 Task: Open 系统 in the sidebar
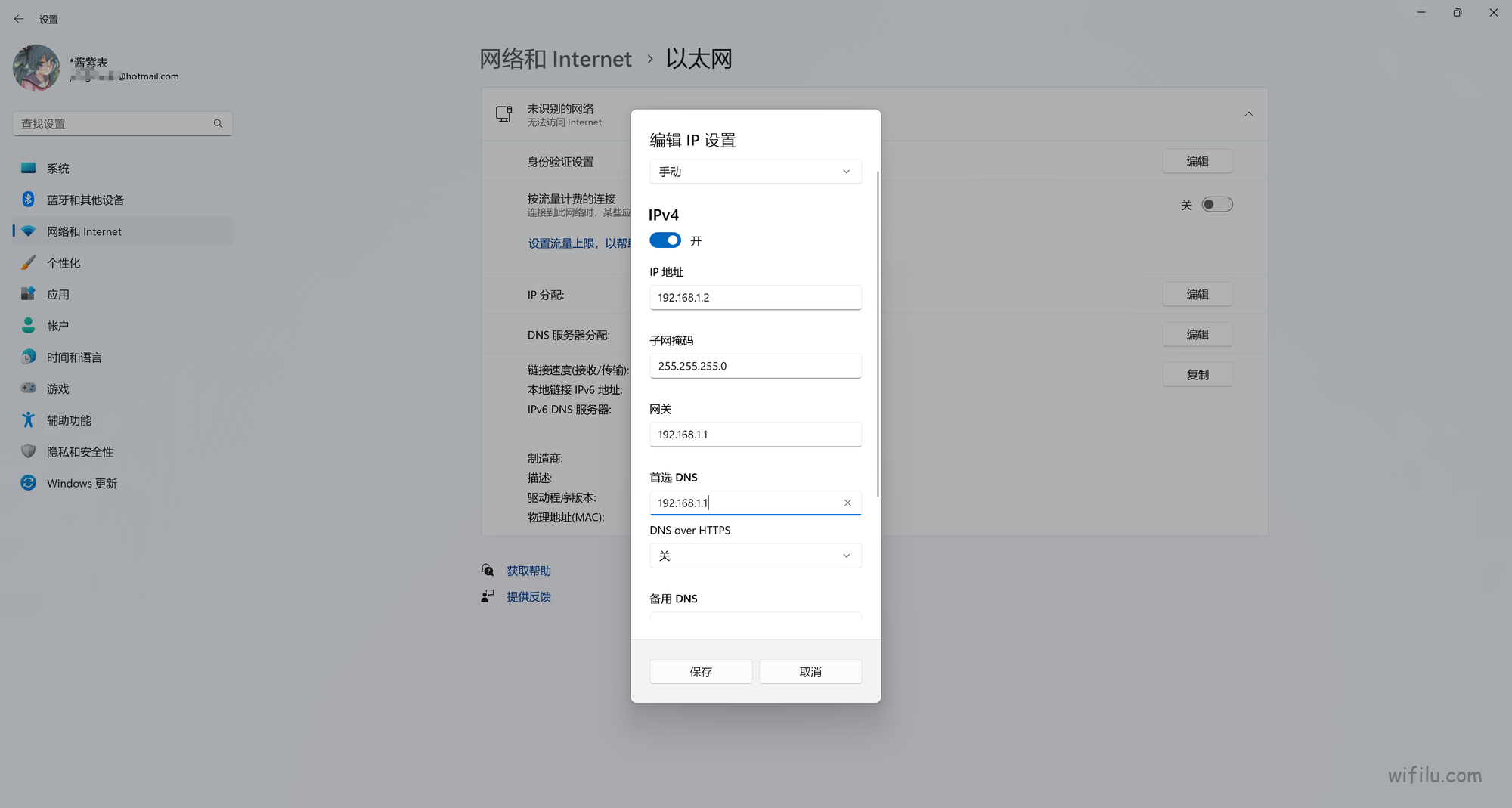(122, 169)
